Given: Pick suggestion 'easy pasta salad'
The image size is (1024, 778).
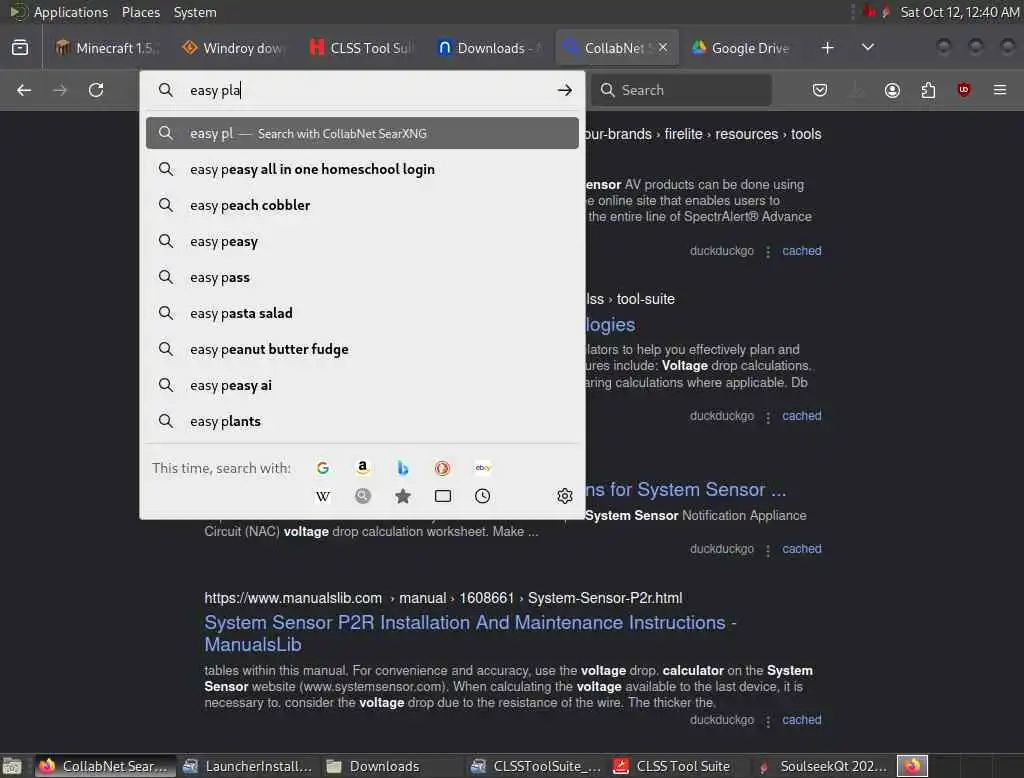Looking at the screenshot, I should click(362, 313).
